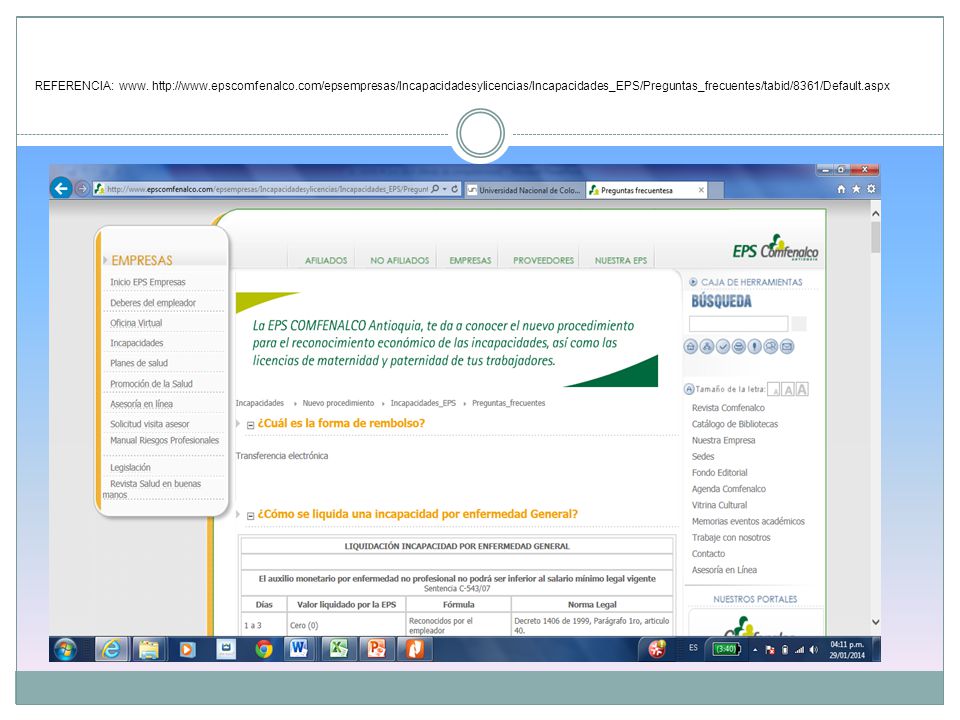
Task: Open the Windows Start button
Action: [66, 649]
